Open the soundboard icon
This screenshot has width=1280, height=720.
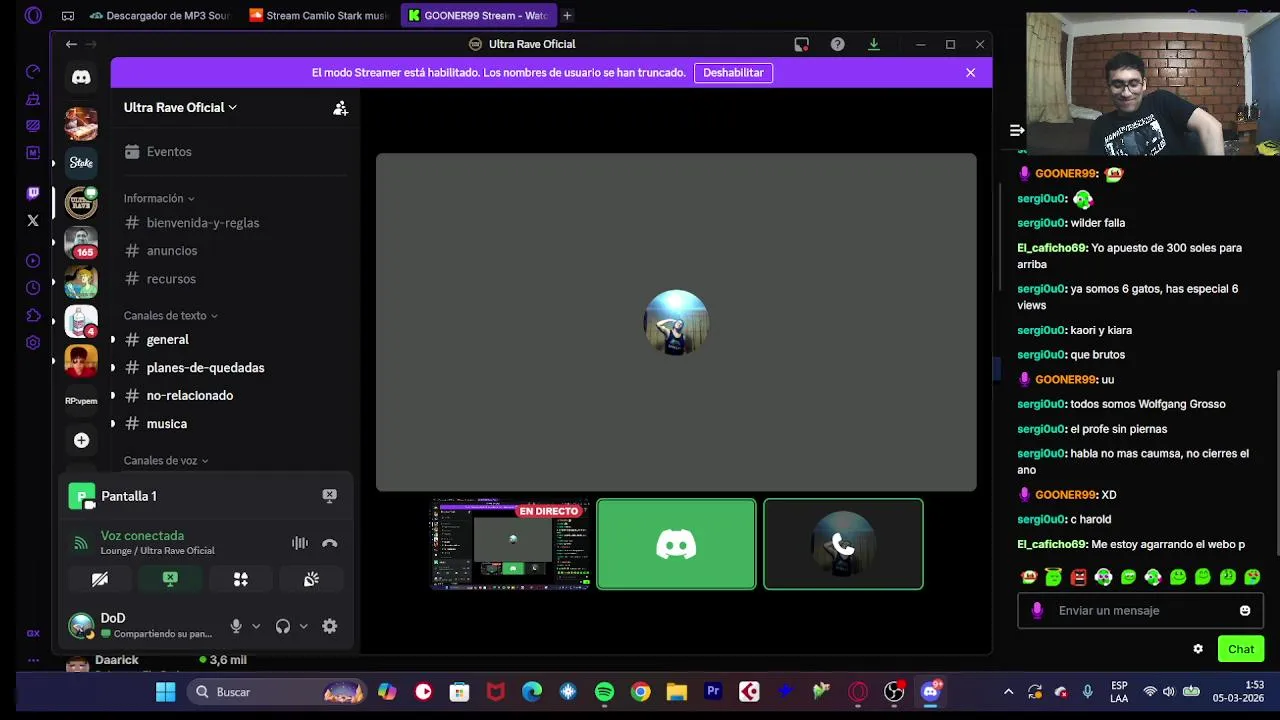(x=311, y=579)
